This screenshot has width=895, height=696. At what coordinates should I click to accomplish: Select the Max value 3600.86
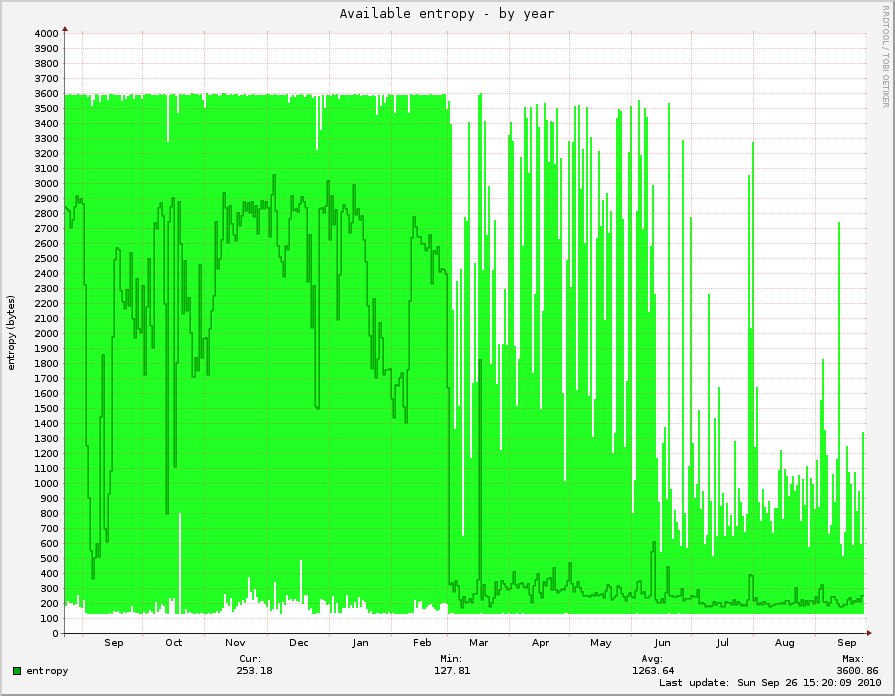tap(858, 671)
